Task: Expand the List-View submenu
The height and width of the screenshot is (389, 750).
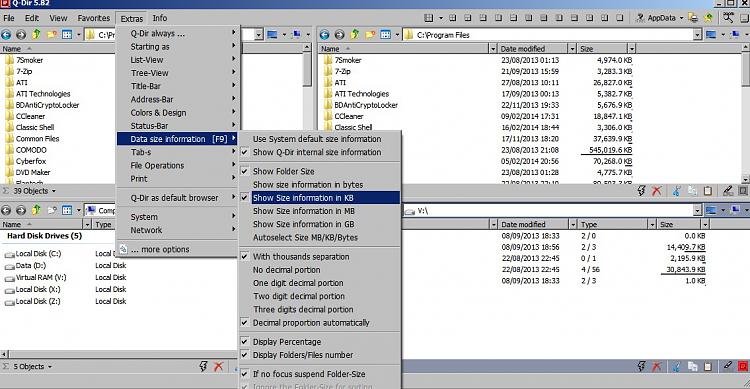Action: (177, 60)
